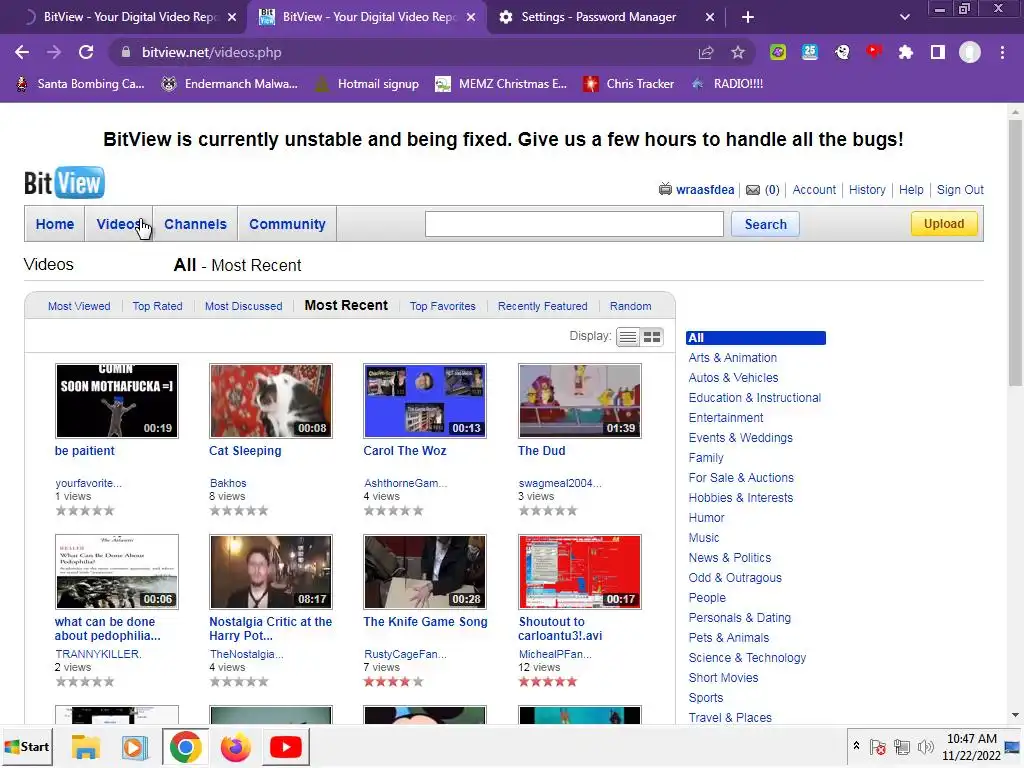
Task: Open the Cat Sleeping video thumbnail
Action: pyautogui.click(x=271, y=401)
